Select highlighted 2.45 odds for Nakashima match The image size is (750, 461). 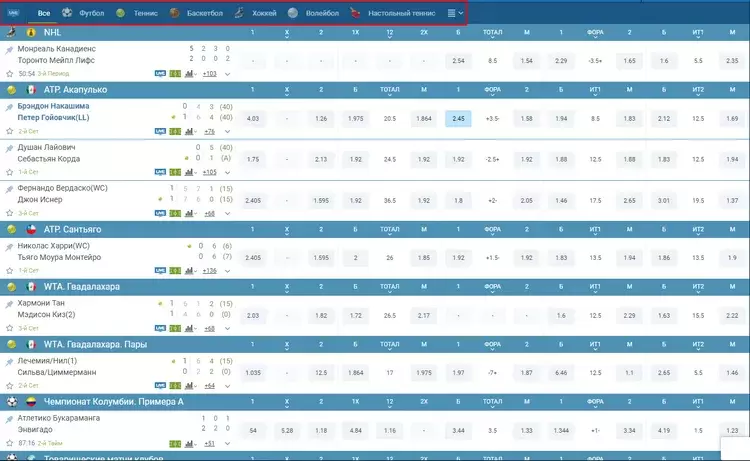[458, 119]
